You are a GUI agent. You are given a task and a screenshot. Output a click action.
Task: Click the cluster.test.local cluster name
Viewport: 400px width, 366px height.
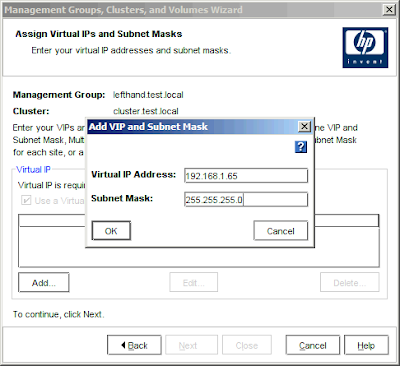pos(146,111)
